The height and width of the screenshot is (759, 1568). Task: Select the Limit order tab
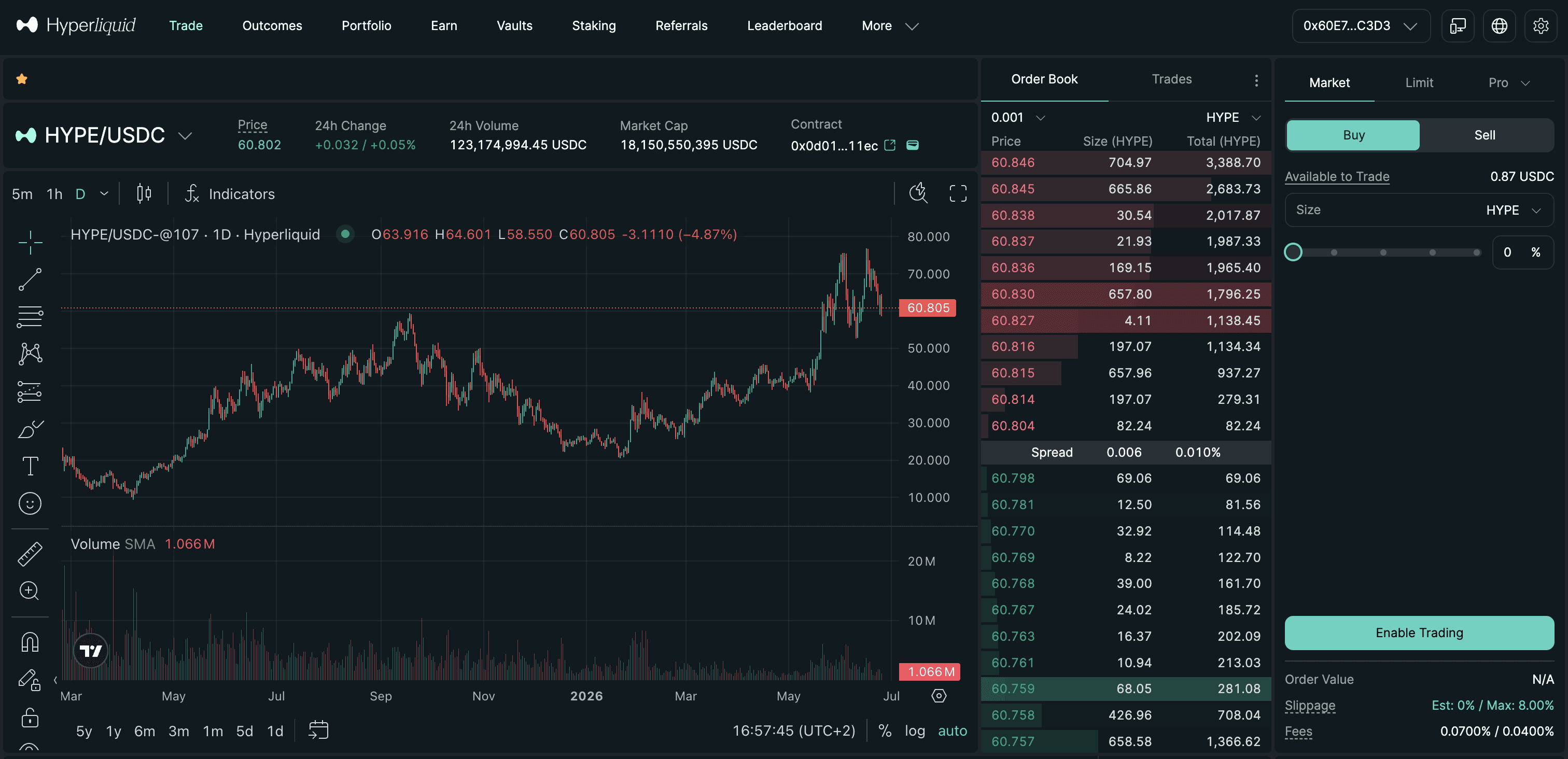tap(1419, 83)
